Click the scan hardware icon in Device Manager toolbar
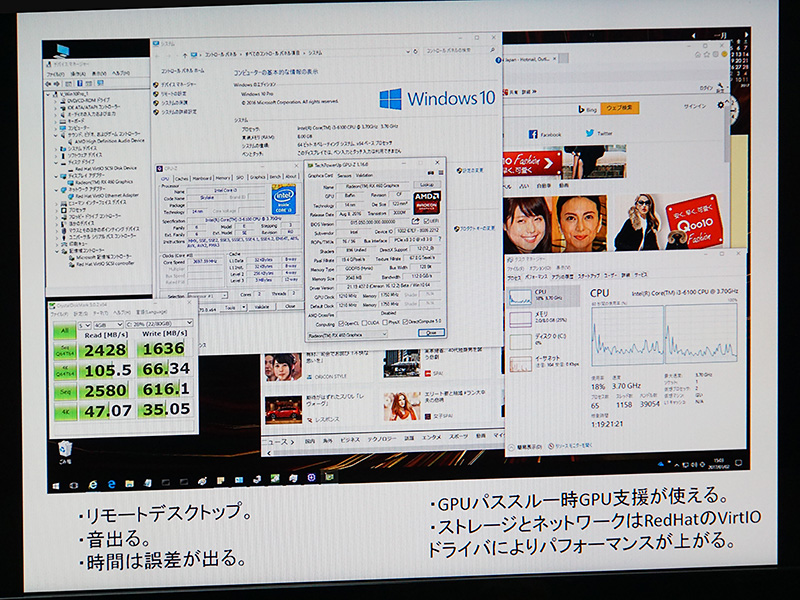Image resolution: width=800 pixels, height=600 pixels. 100,83
